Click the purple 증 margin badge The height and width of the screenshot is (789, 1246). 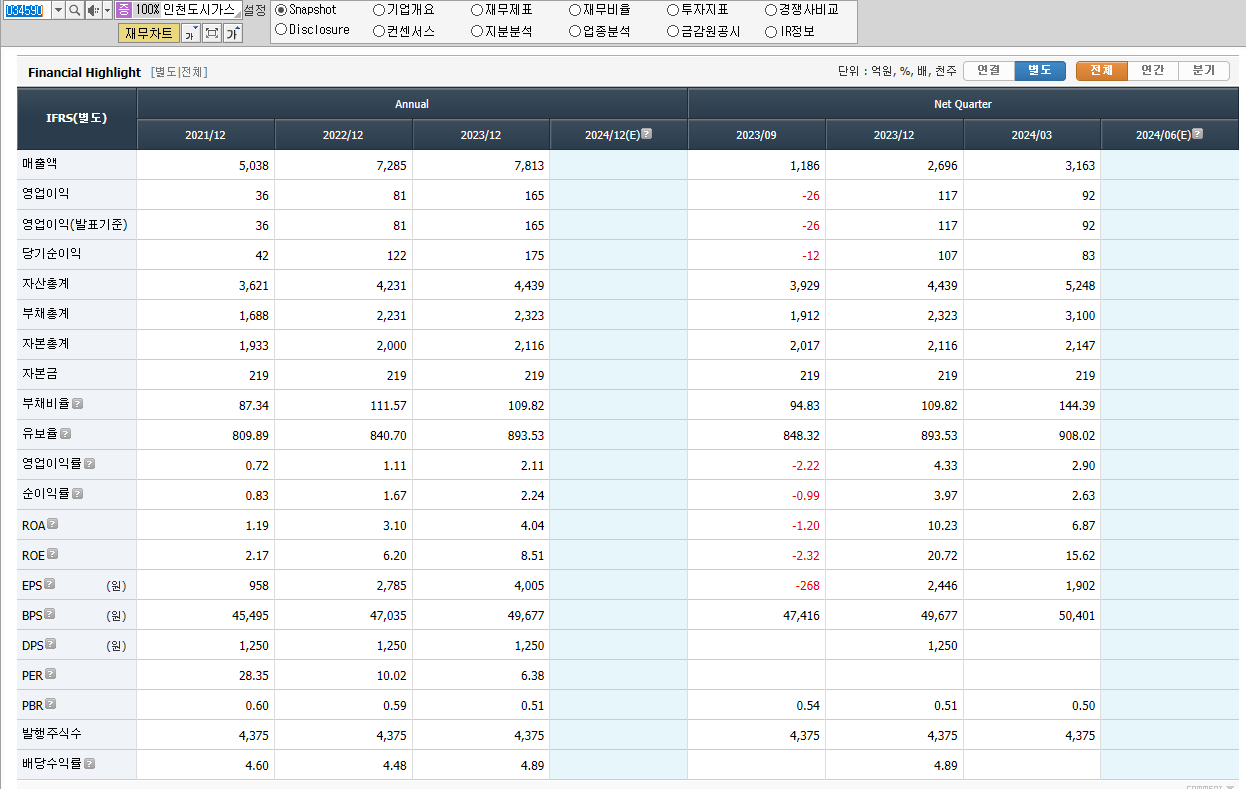tap(123, 10)
